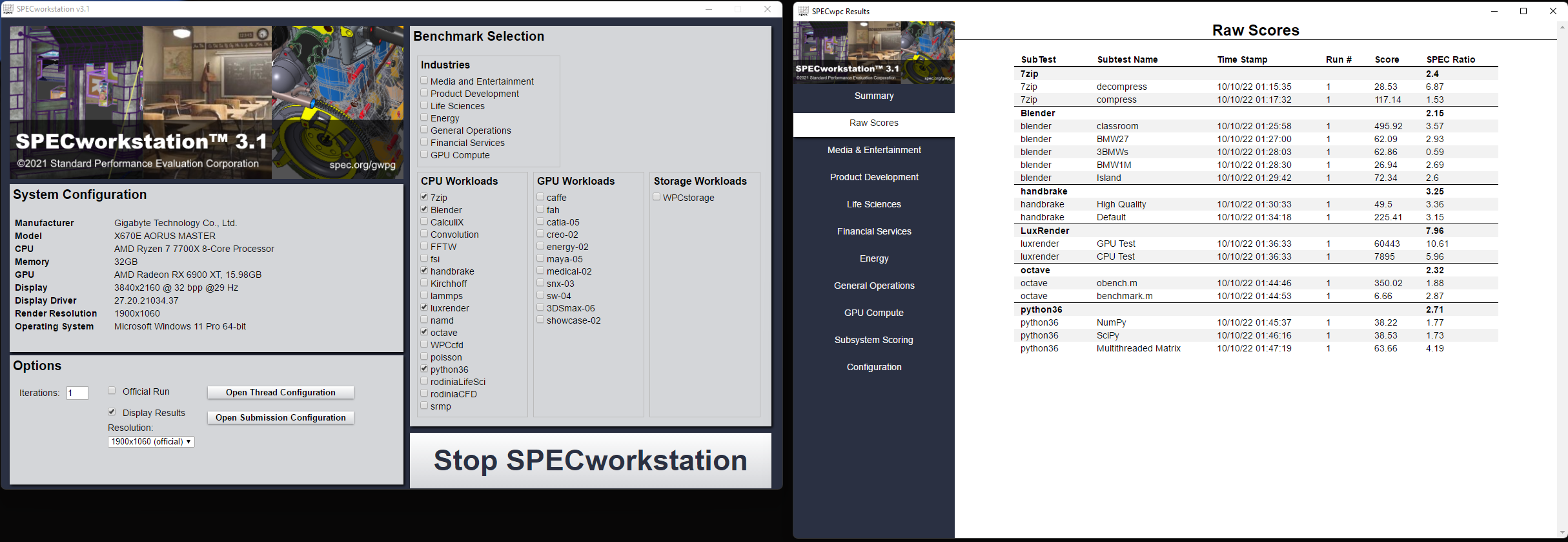Click the handbrake High Quality row name
This screenshot has width=1568, height=542.
[1121, 204]
